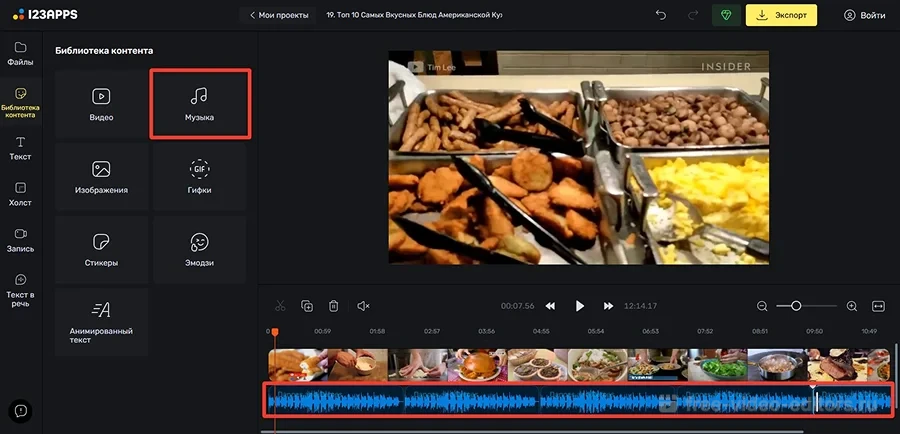Duplicate the selected clip

[x=307, y=306]
